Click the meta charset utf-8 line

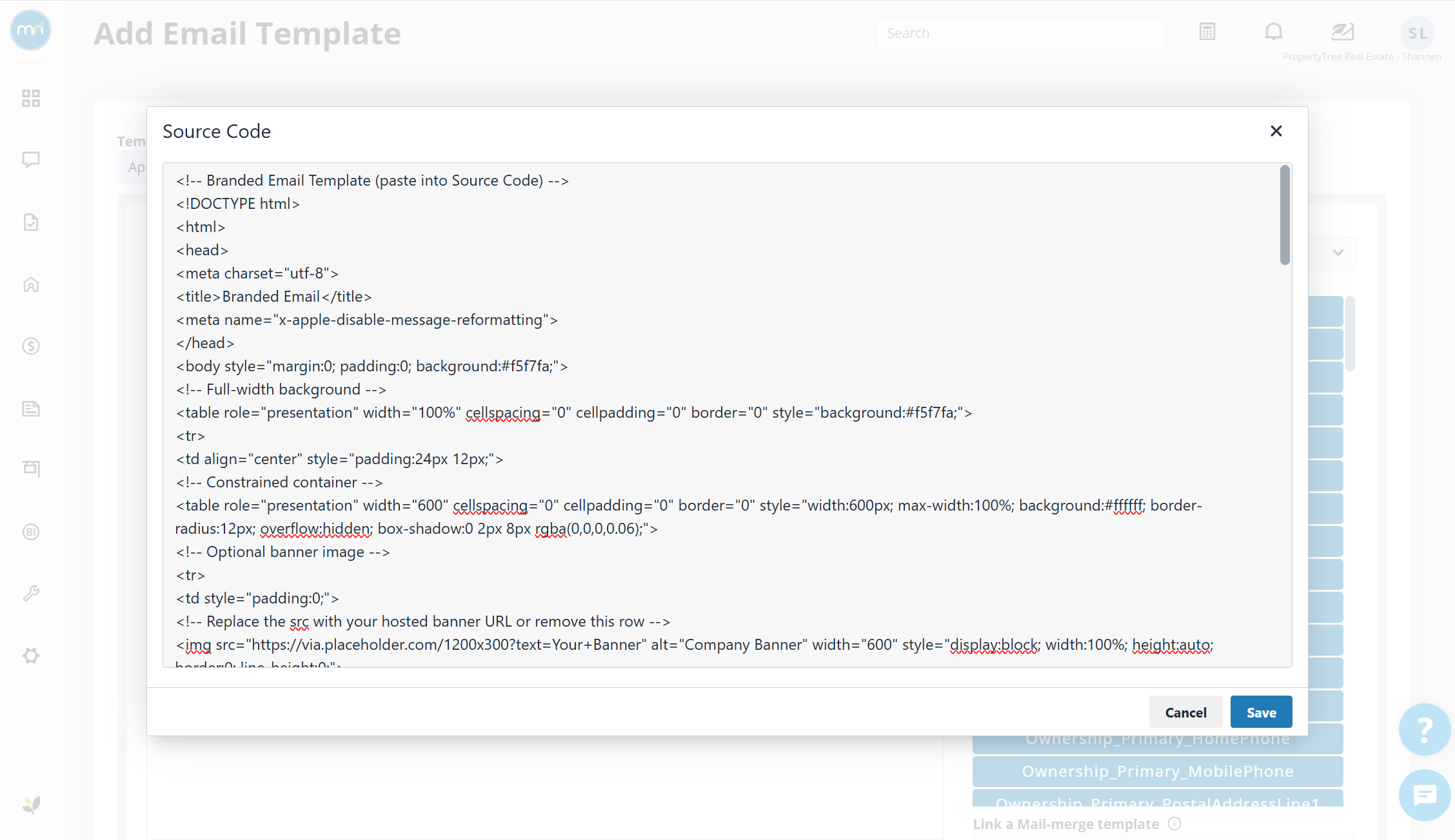point(257,273)
